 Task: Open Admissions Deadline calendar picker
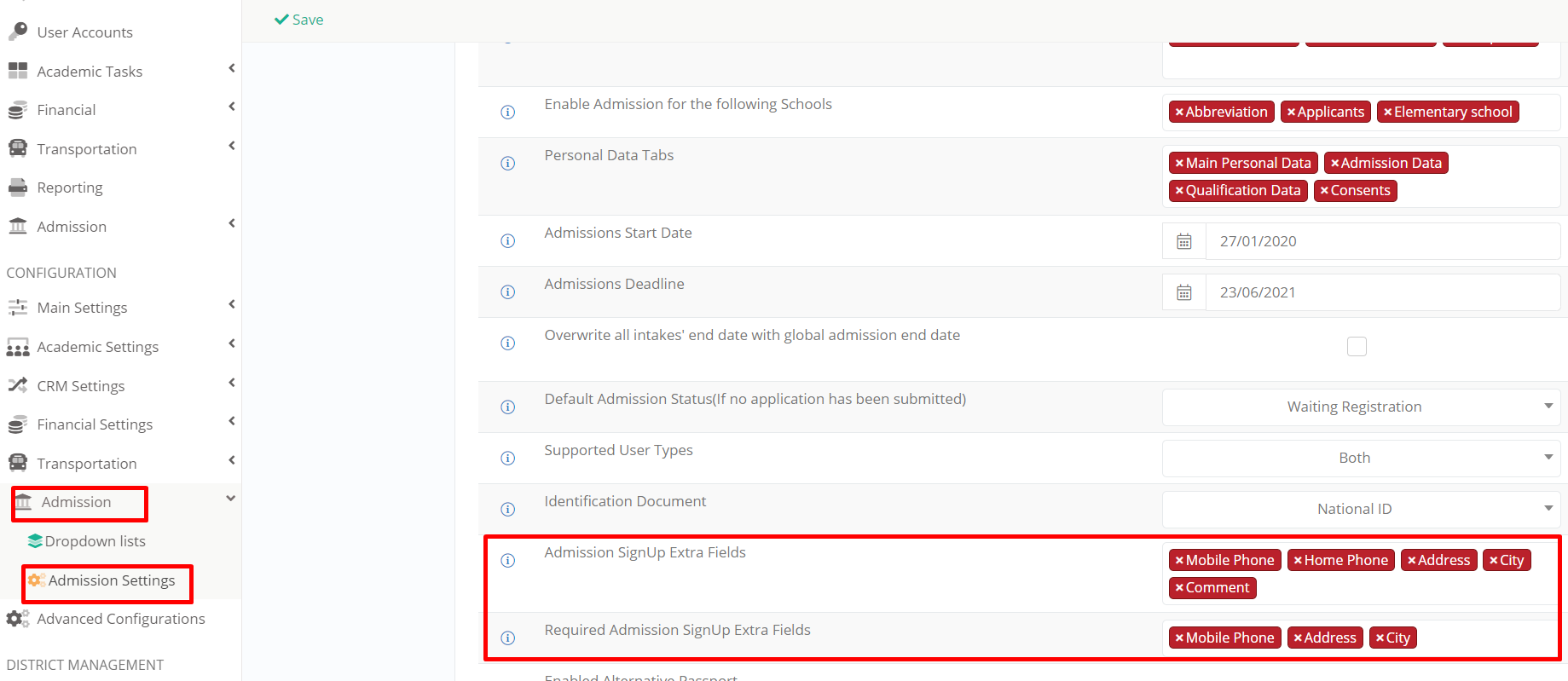tap(1184, 292)
